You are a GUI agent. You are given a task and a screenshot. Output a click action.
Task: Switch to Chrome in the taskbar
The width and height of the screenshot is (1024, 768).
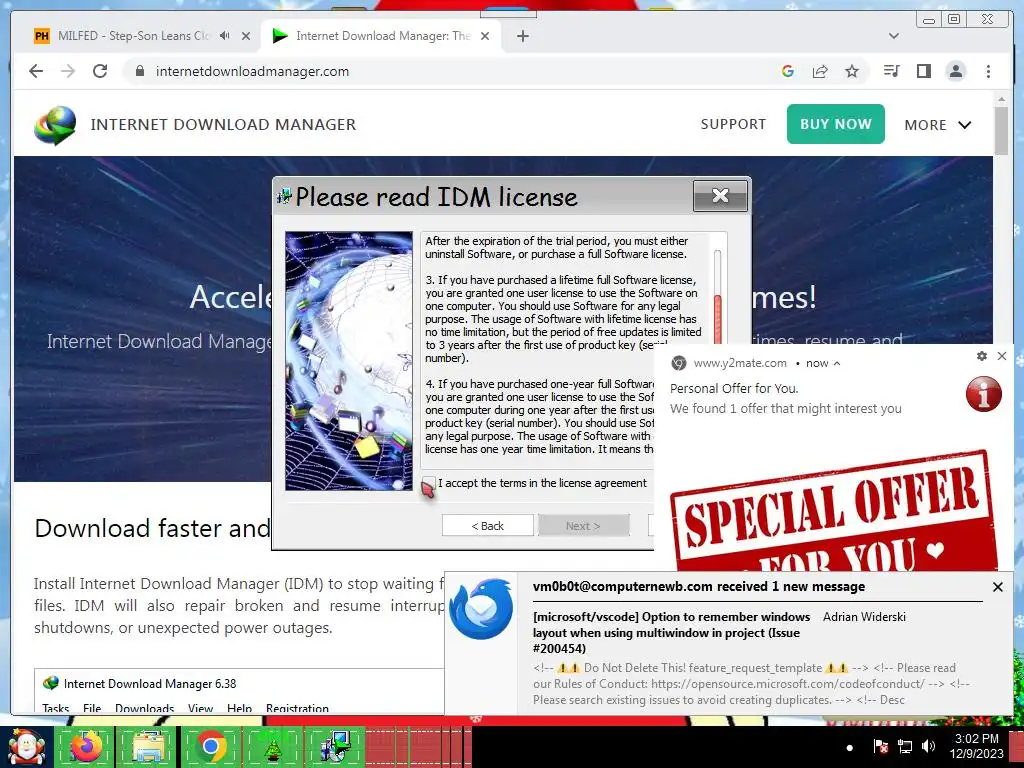210,748
